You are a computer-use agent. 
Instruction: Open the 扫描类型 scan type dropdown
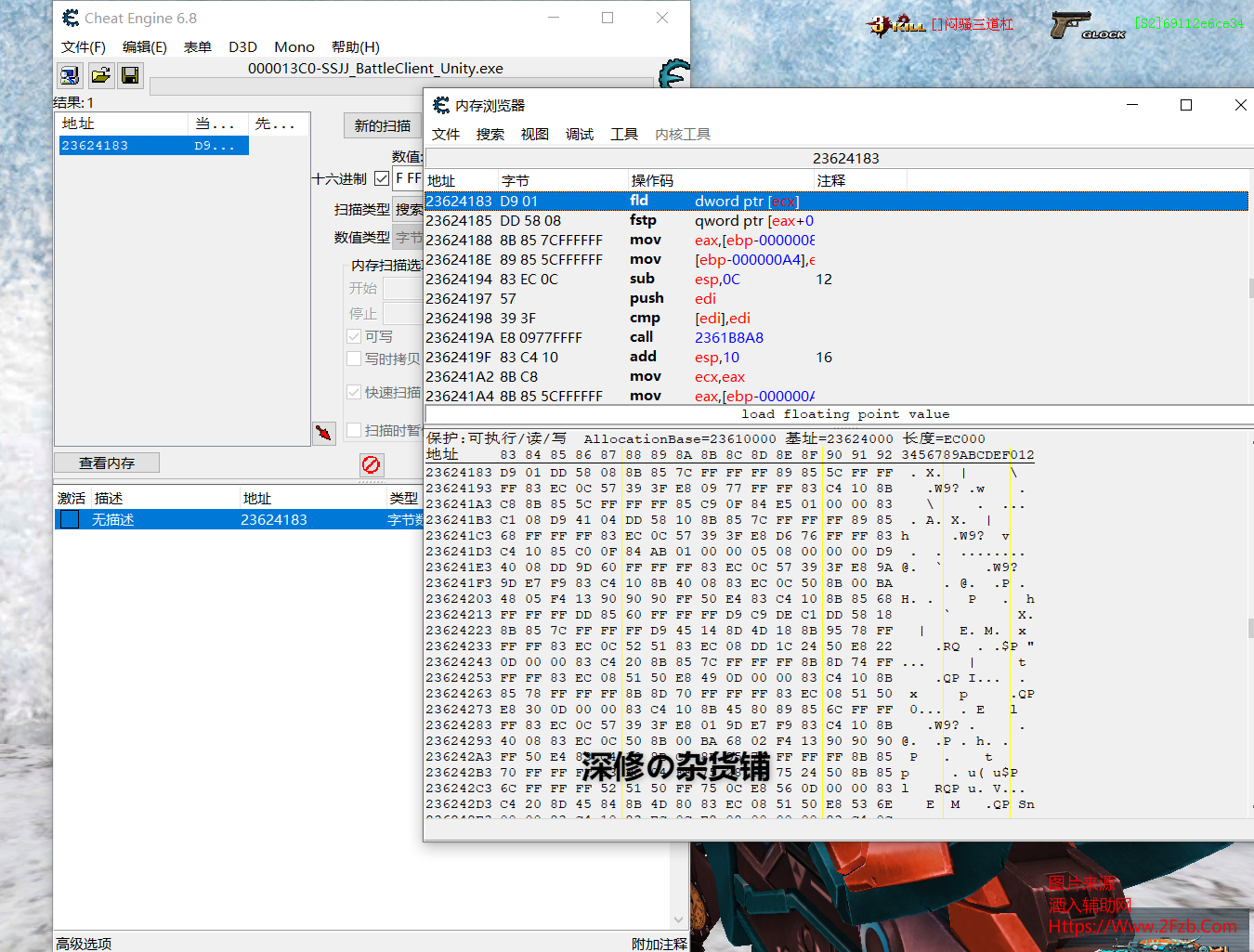(x=408, y=210)
